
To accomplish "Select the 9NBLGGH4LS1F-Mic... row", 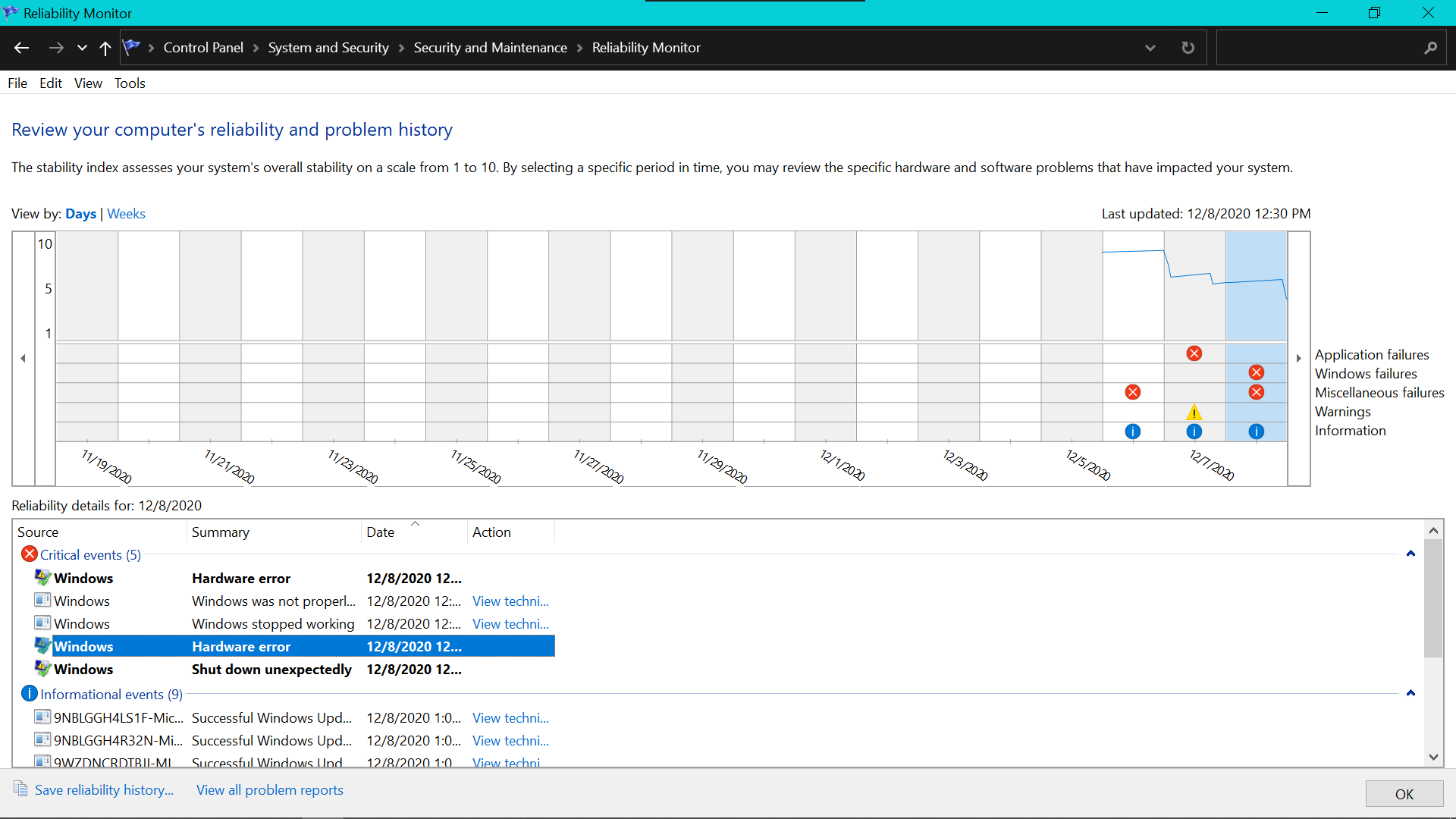I will coord(294,718).
